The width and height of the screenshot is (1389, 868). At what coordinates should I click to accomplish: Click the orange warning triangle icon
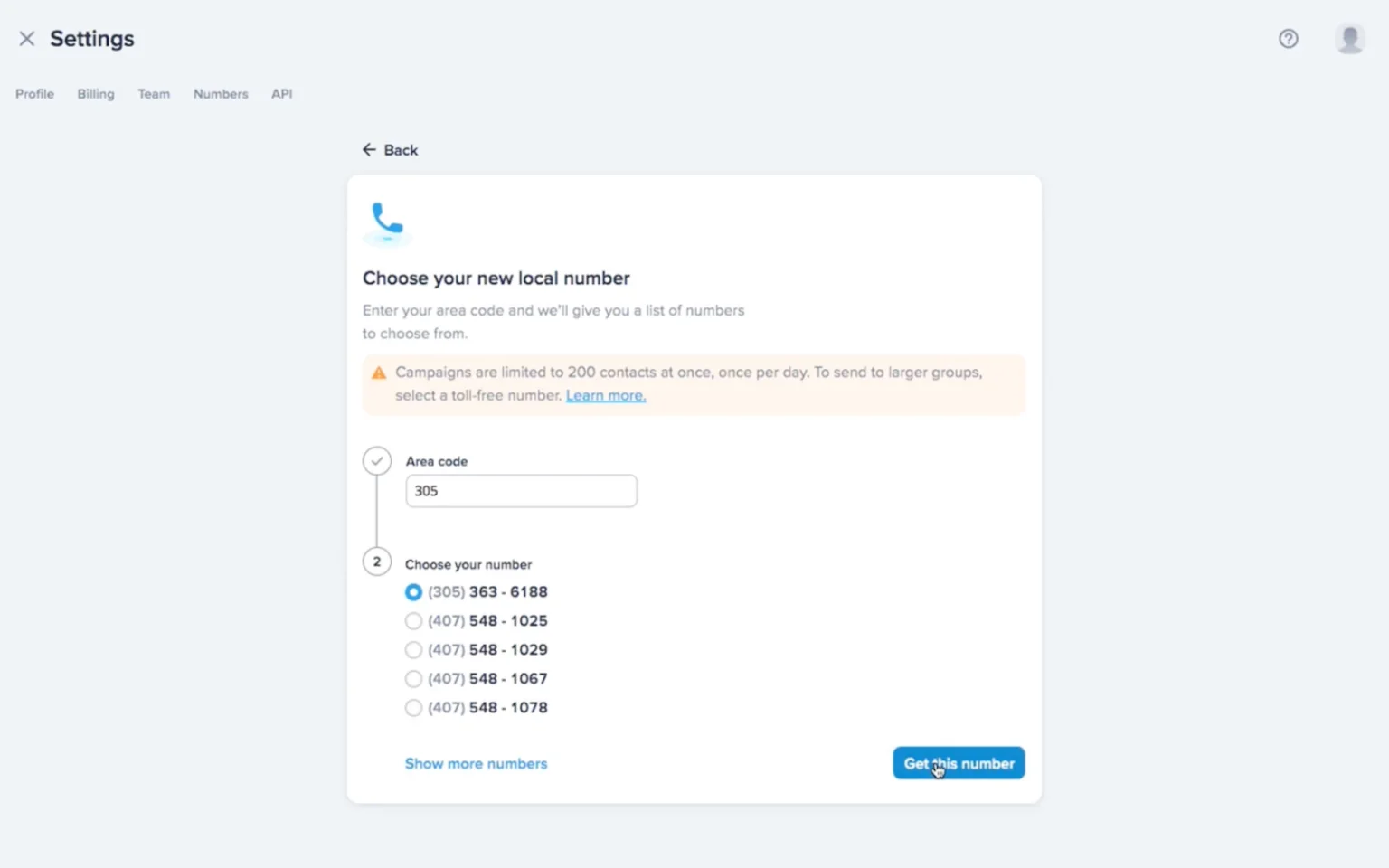(x=379, y=373)
